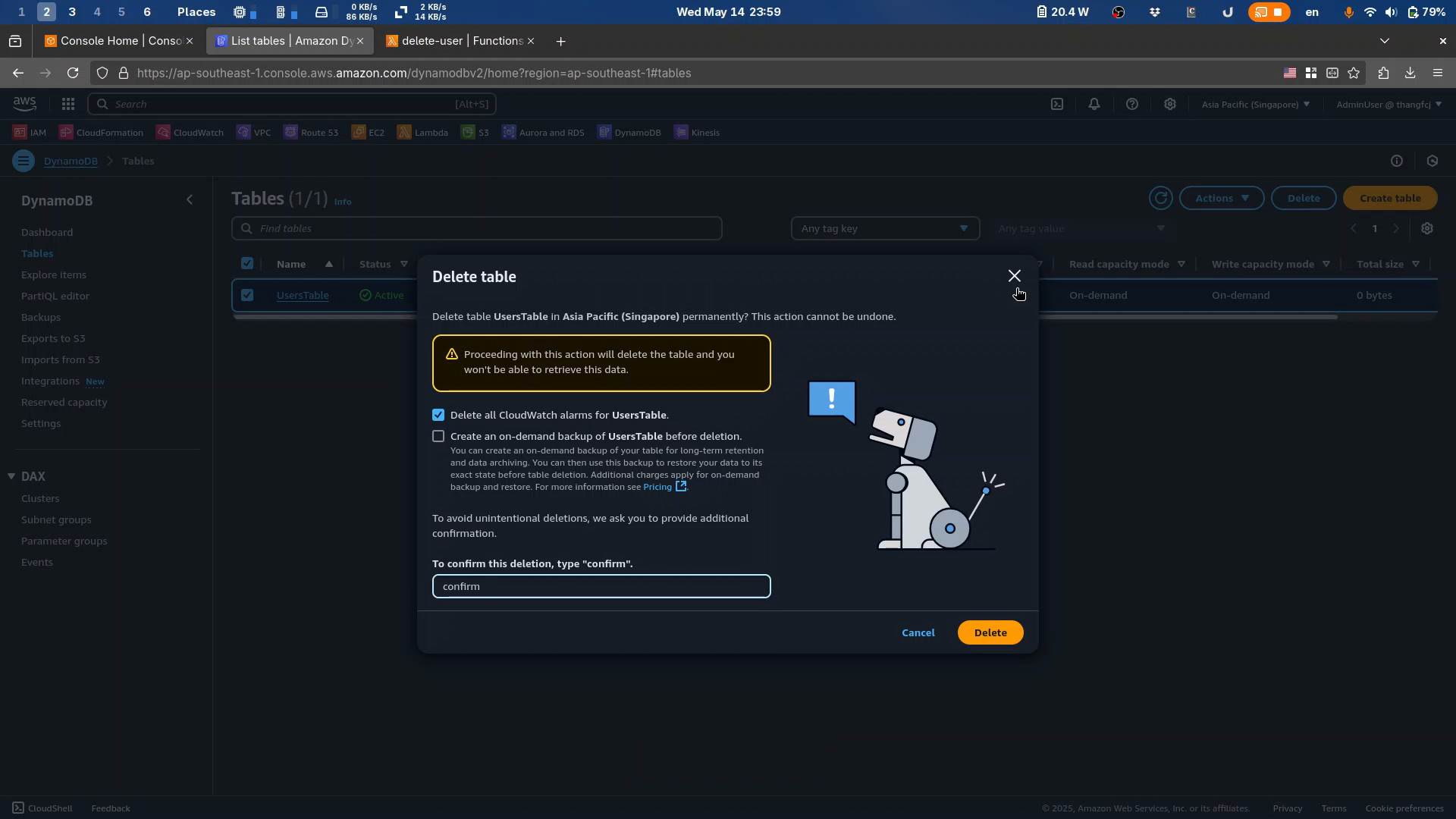This screenshot has width=1456, height=819.
Task: Toggle the UsersTable row checkbox
Action: (247, 295)
